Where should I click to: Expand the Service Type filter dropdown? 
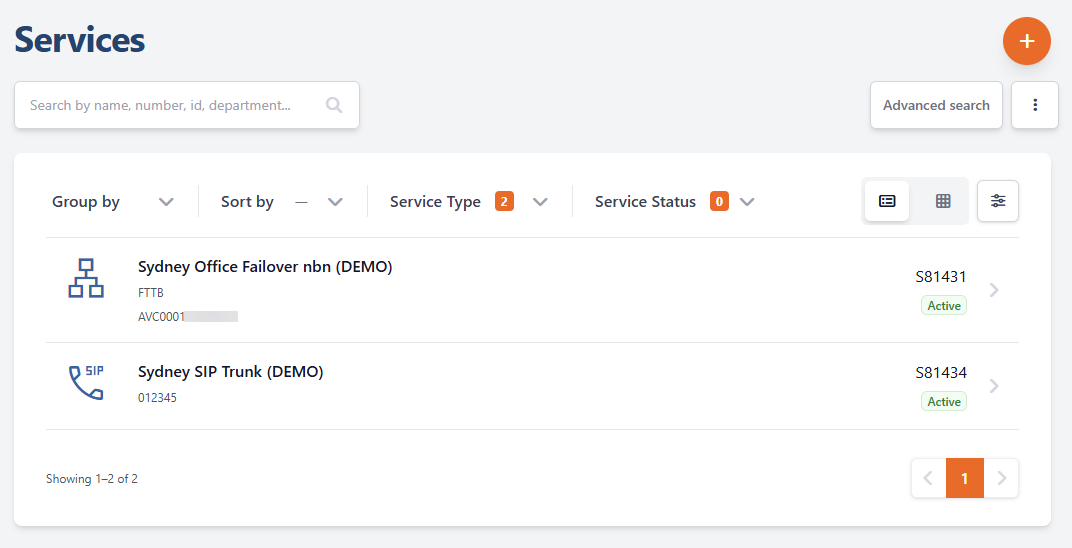[x=469, y=202]
